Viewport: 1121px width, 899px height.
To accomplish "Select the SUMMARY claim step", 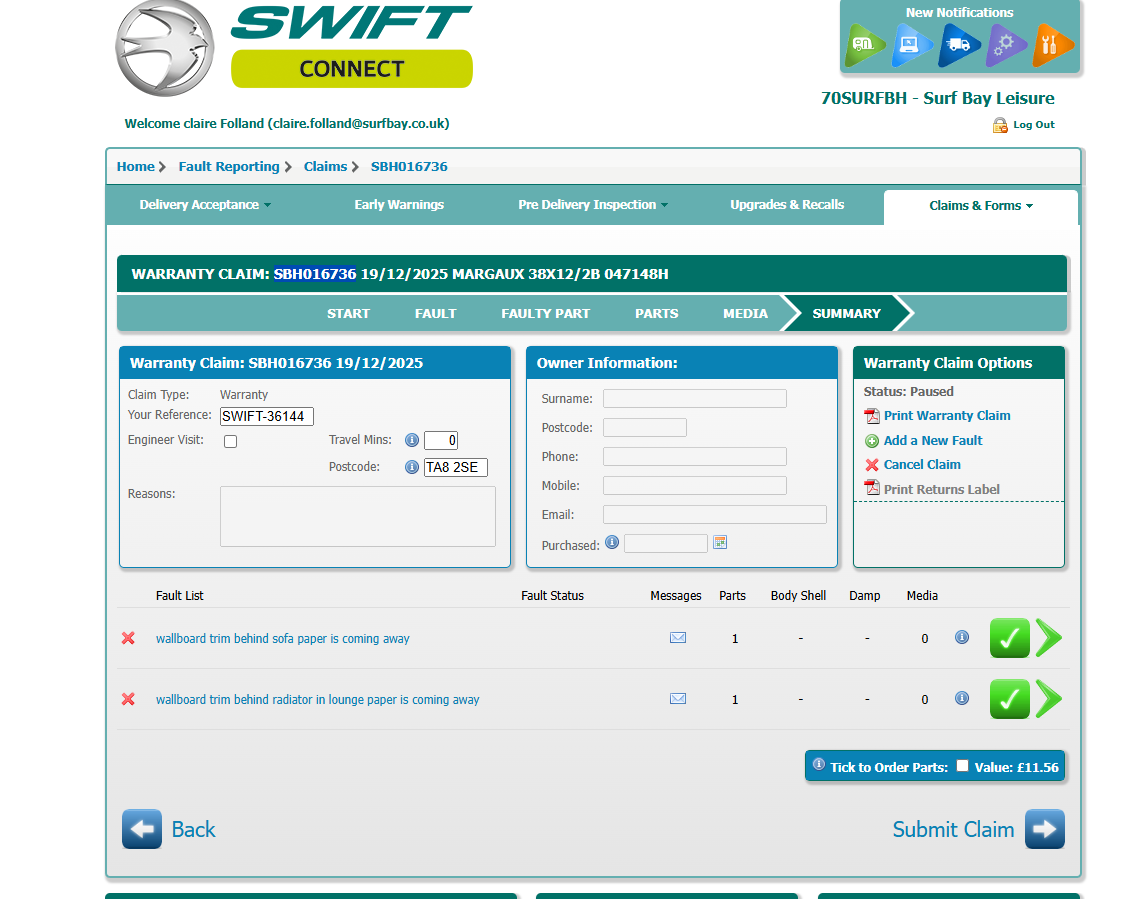I will [x=846, y=313].
